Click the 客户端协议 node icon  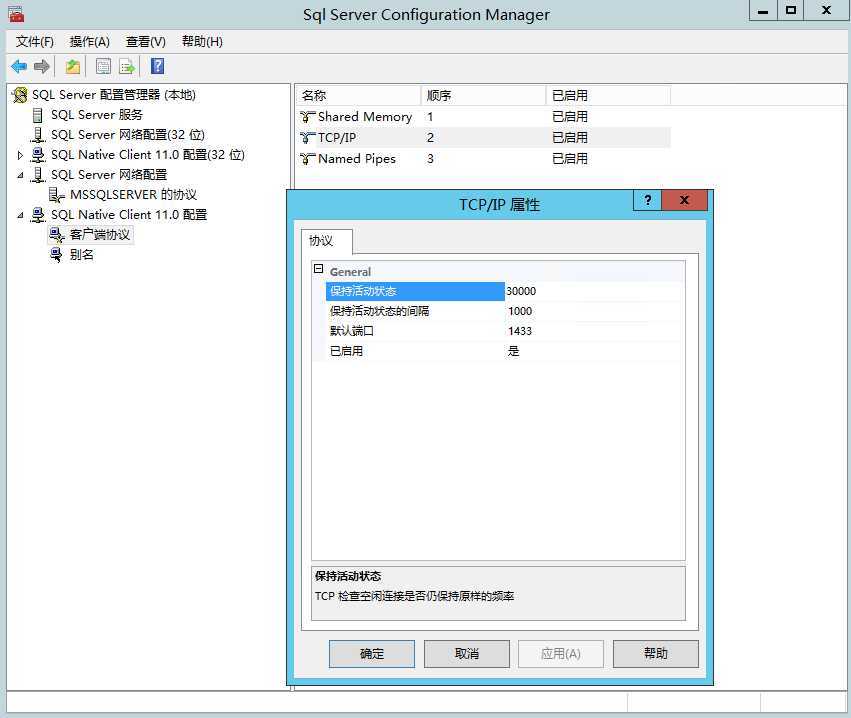coord(56,234)
